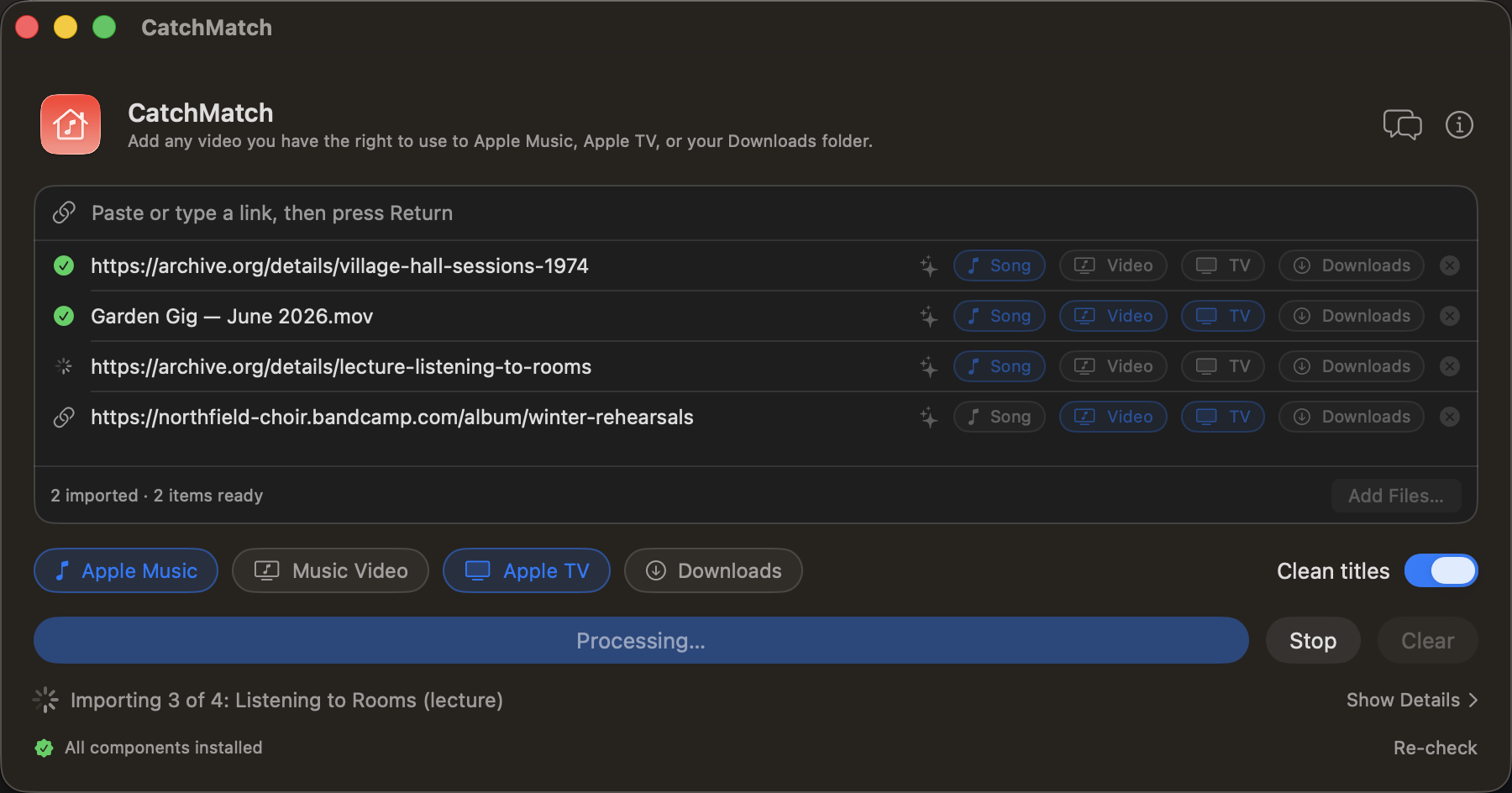The height and width of the screenshot is (793, 1512).
Task: Click the sparkle icon for winter-rehearsals row
Action: [x=928, y=417]
